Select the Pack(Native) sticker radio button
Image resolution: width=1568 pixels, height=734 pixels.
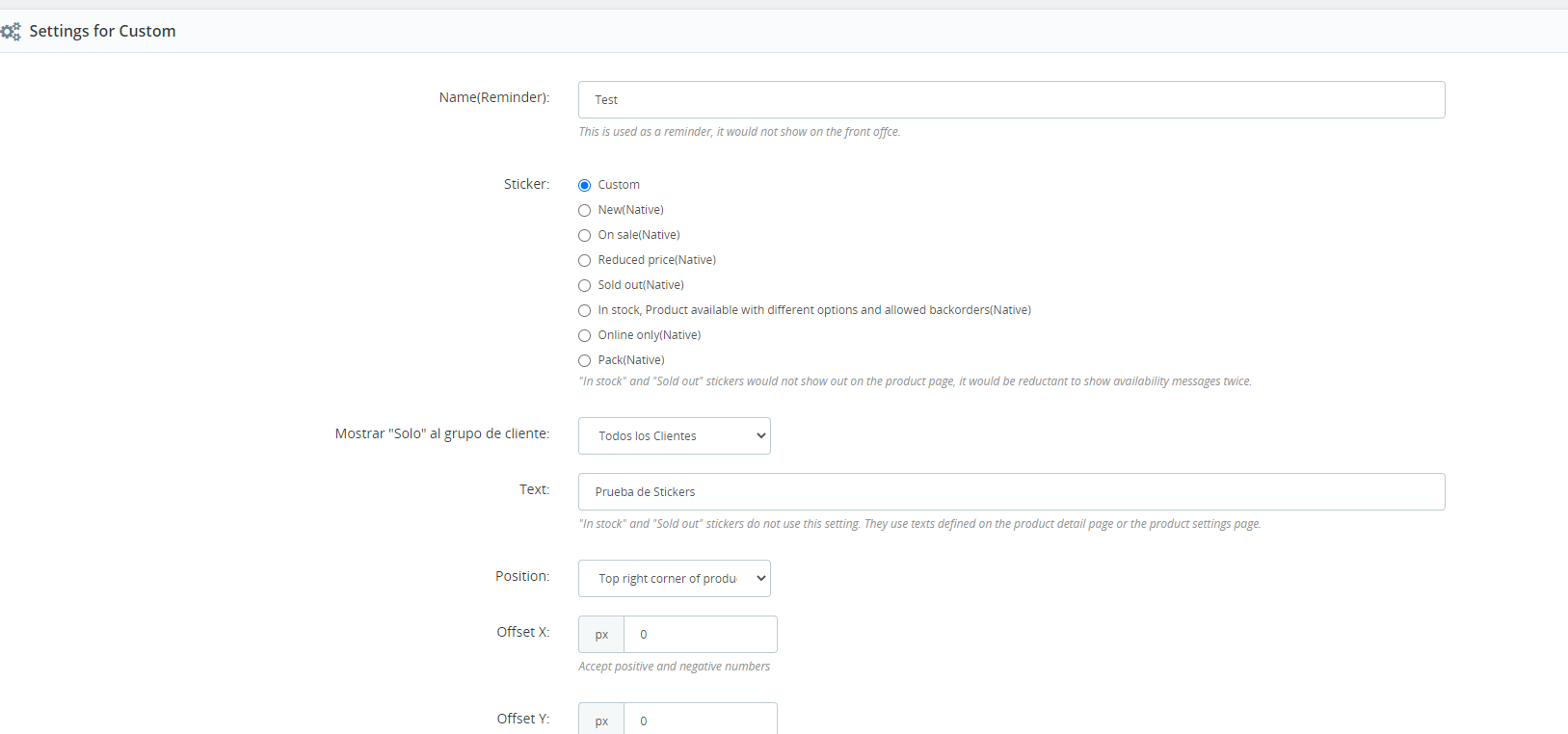[584, 360]
